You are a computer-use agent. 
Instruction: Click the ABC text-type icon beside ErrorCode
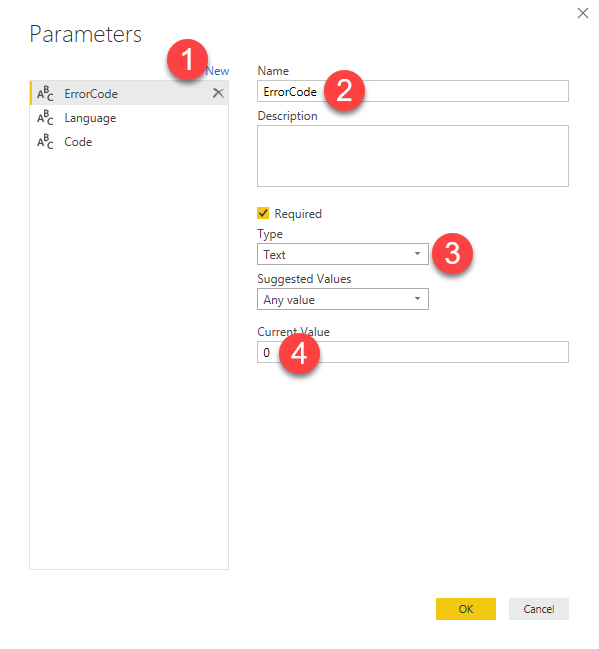(45, 94)
